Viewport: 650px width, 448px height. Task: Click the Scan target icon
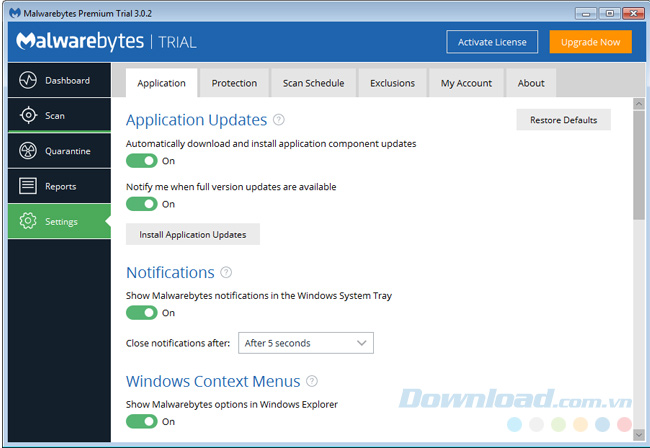pyautogui.click(x=28, y=116)
